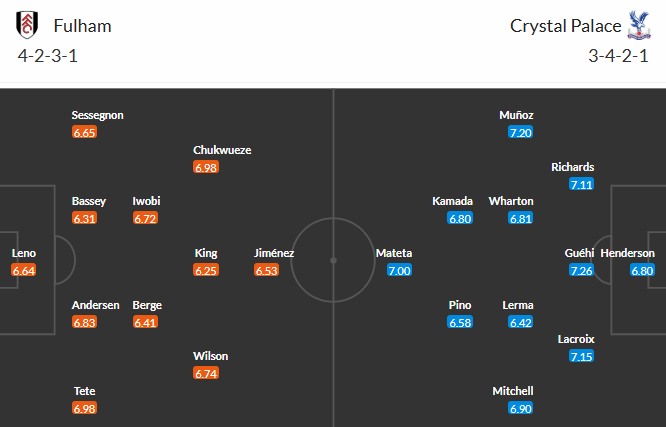
Task: Click Lacroix's 7.15 rating badge
Action: (581, 357)
